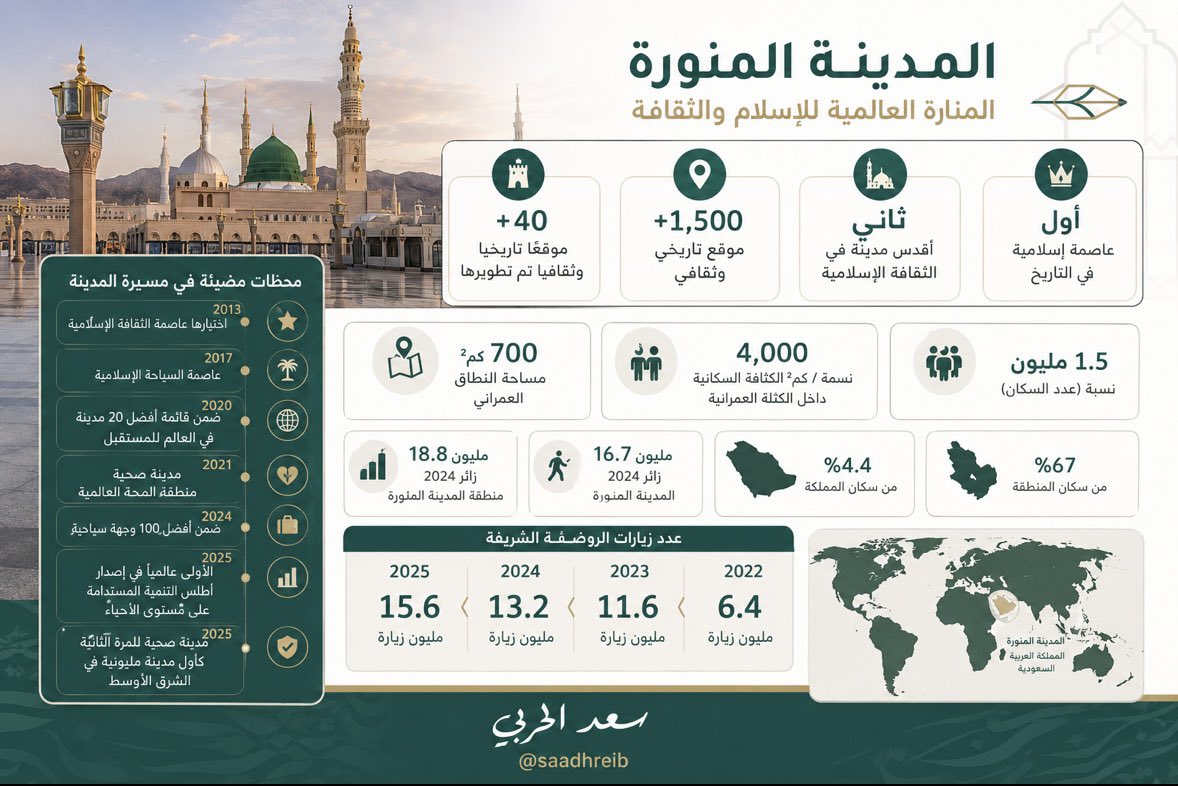Click the +40 figure
The image size is (1178, 786).
(x=521, y=221)
